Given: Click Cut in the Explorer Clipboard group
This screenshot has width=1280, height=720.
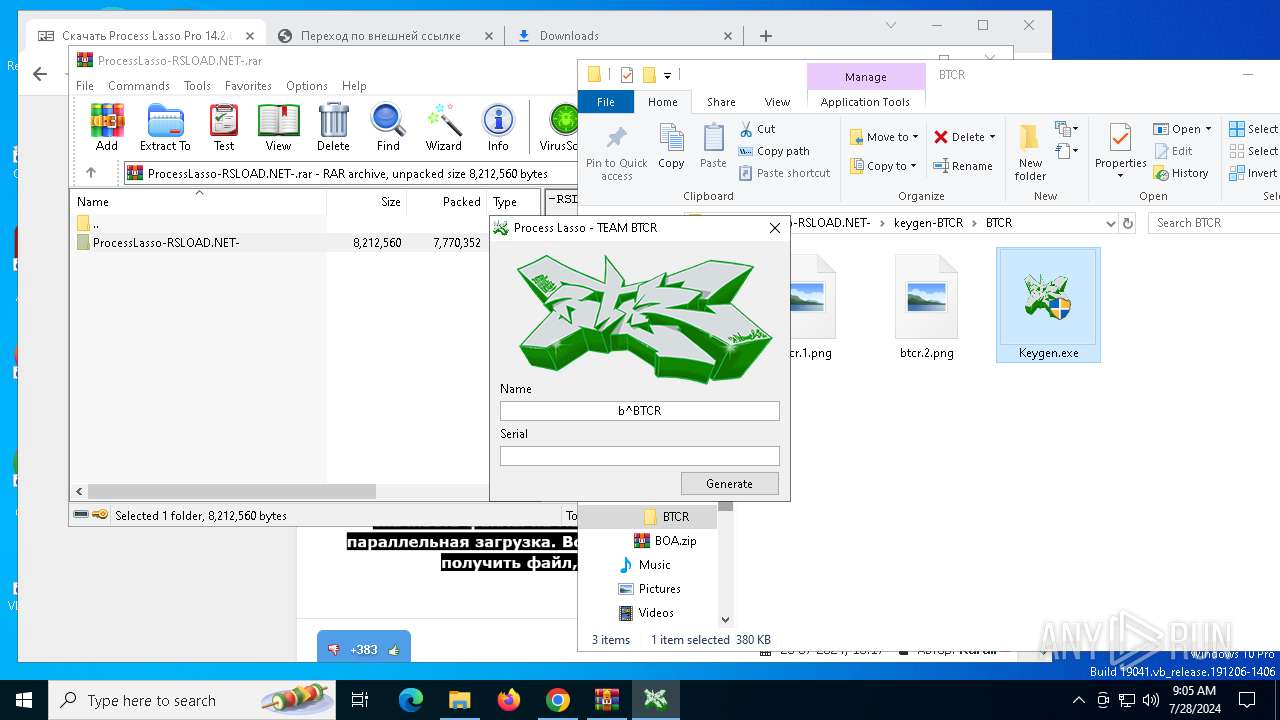Looking at the screenshot, I should [x=757, y=129].
